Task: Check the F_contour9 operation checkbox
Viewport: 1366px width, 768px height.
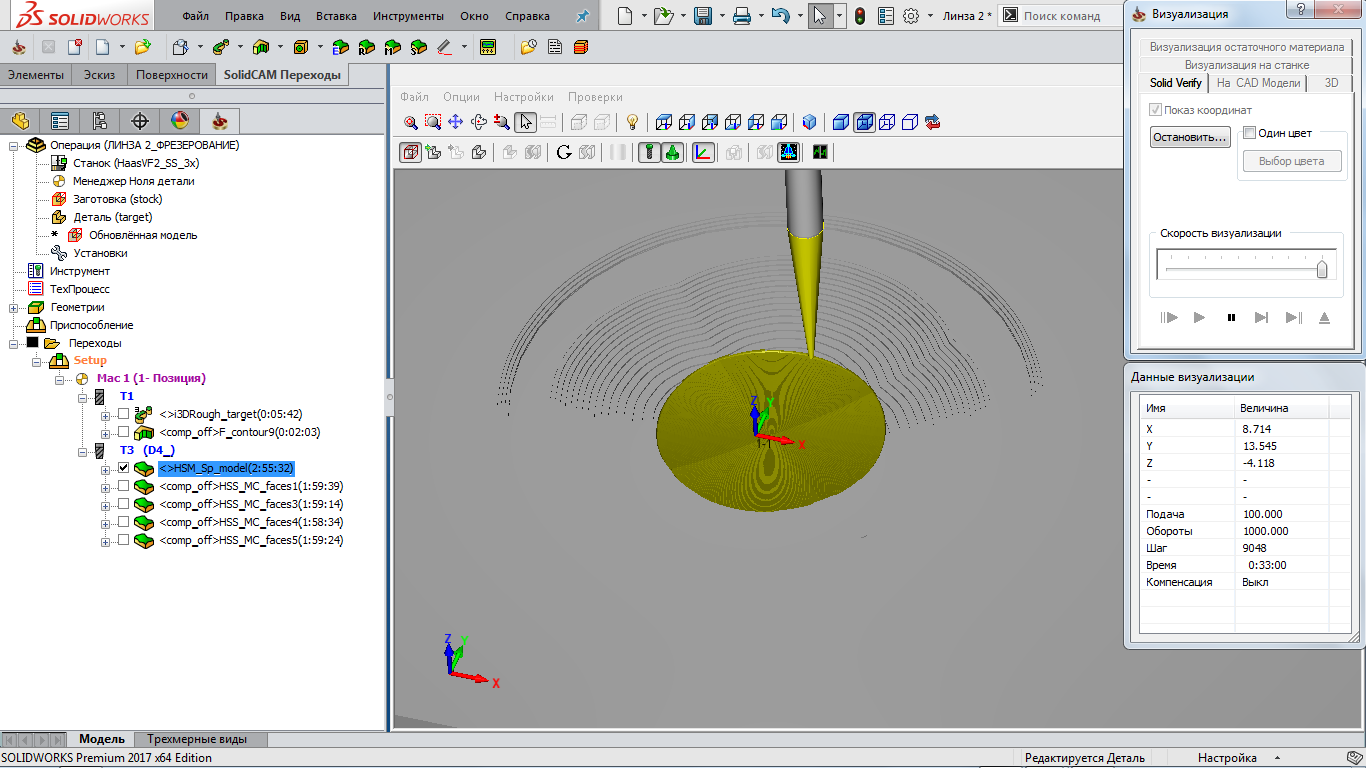Action: point(123,432)
